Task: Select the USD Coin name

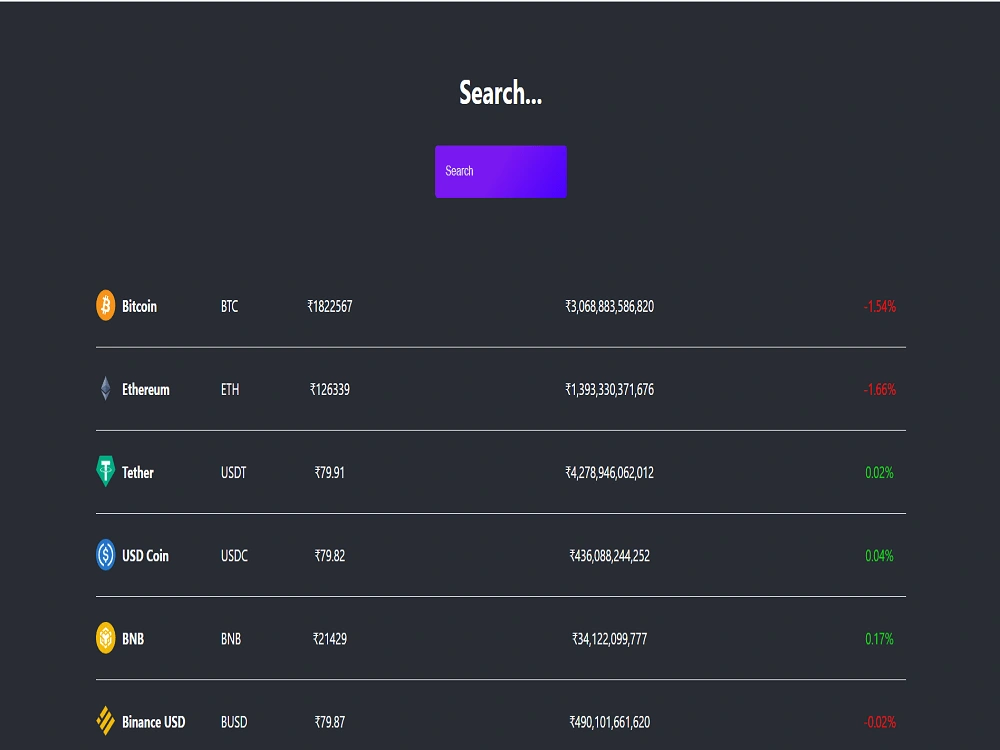Action: 145,555
